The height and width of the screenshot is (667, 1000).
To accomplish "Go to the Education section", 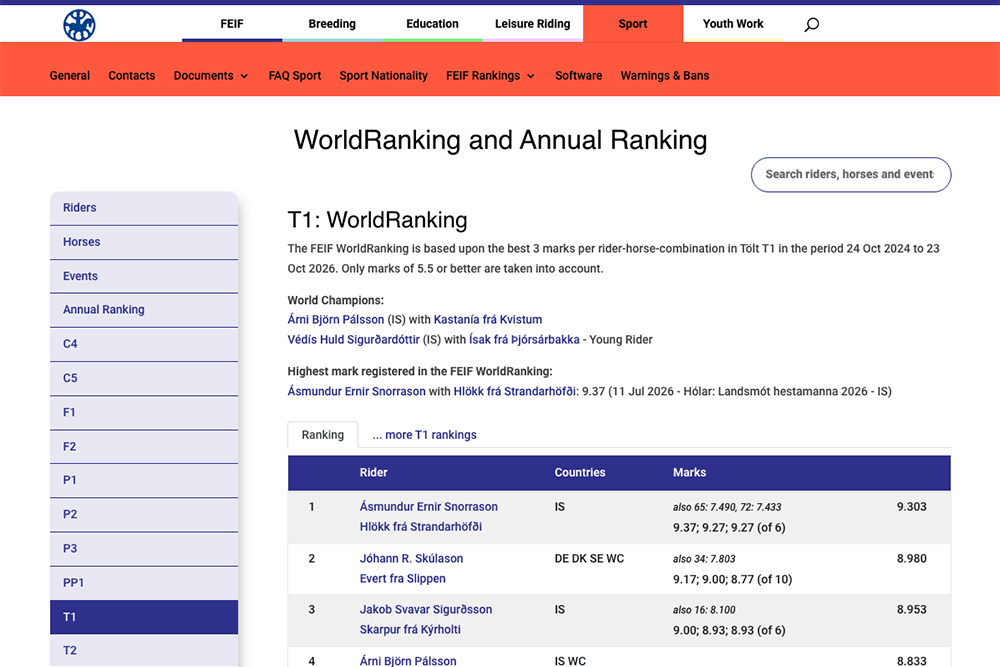I will tap(432, 24).
